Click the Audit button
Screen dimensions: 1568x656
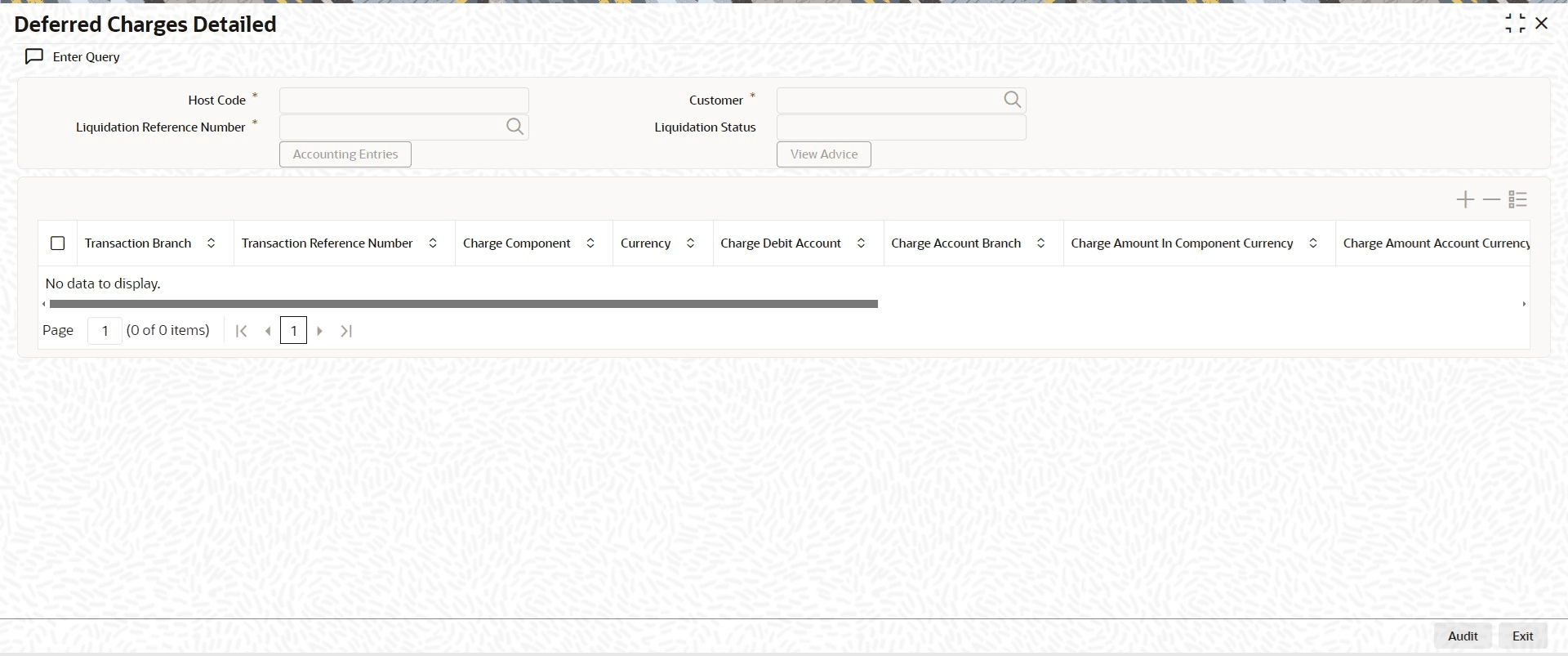pyautogui.click(x=1463, y=636)
